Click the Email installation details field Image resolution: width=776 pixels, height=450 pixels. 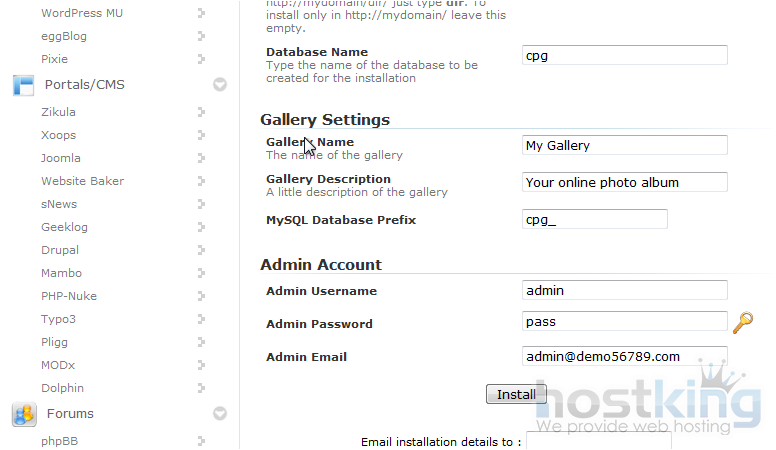point(598,441)
